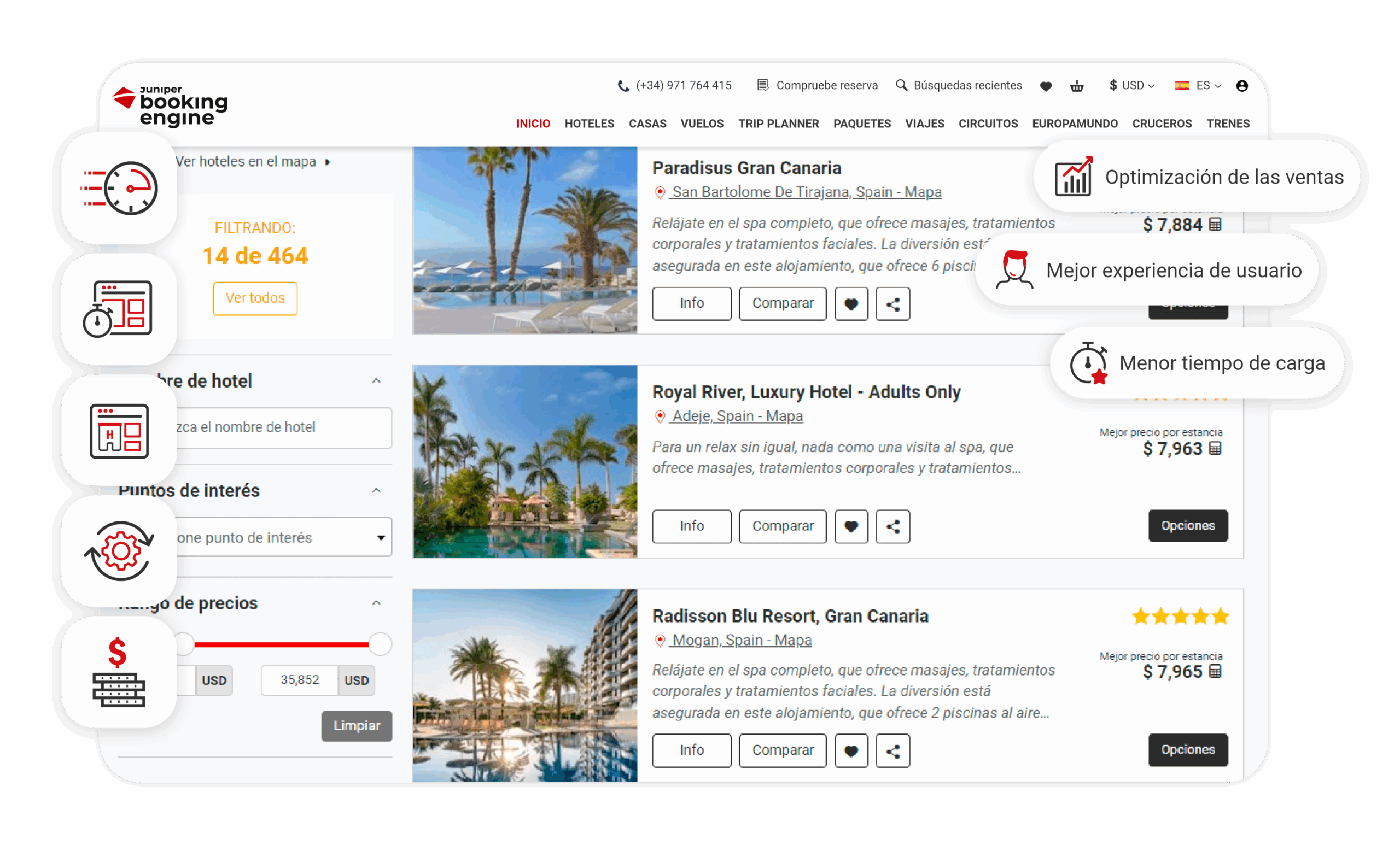Viewport: 1400px width, 845px height.
Task: Click calculator icon next to $7,963 price
Action: (x=1215, y=449)
